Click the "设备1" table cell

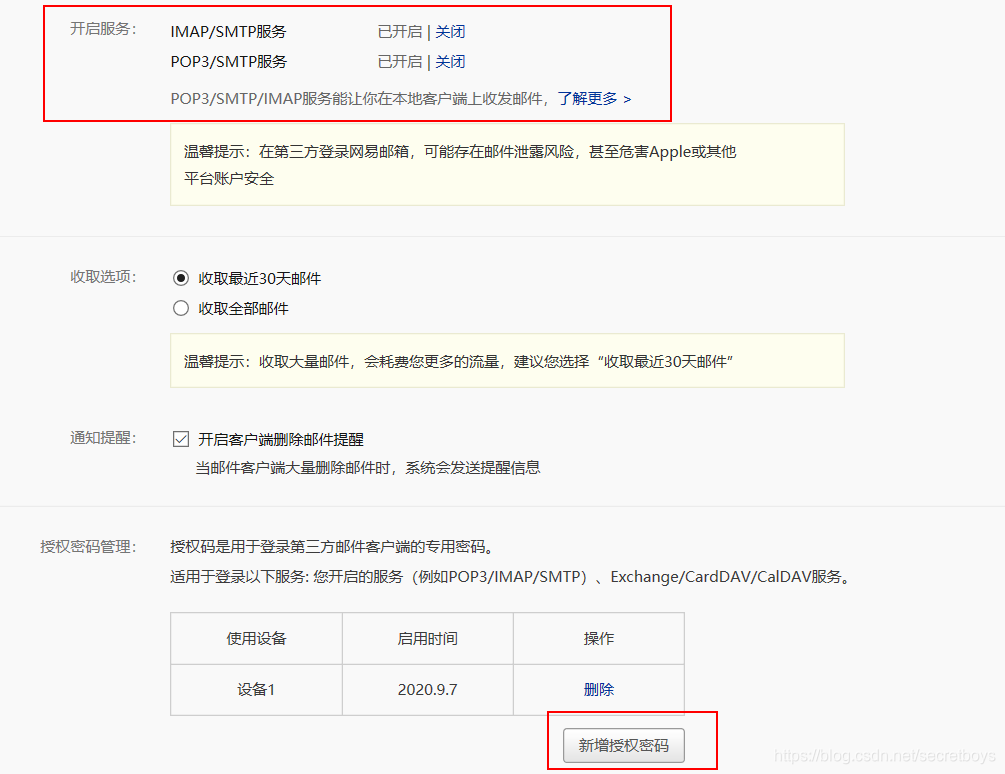click(x=255, y=689)
